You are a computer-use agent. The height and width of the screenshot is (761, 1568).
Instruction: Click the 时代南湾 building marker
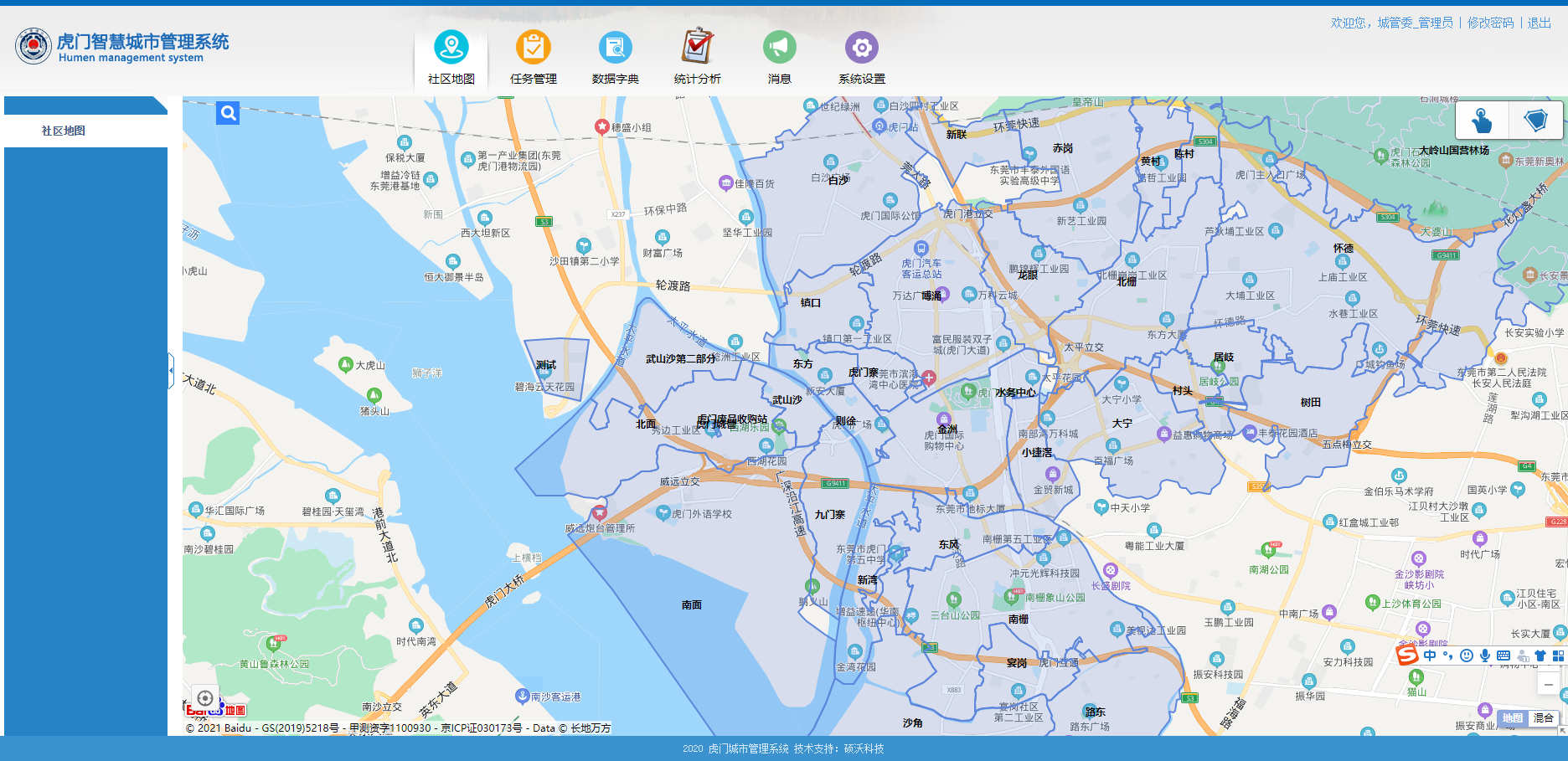[x=416, y=625]
